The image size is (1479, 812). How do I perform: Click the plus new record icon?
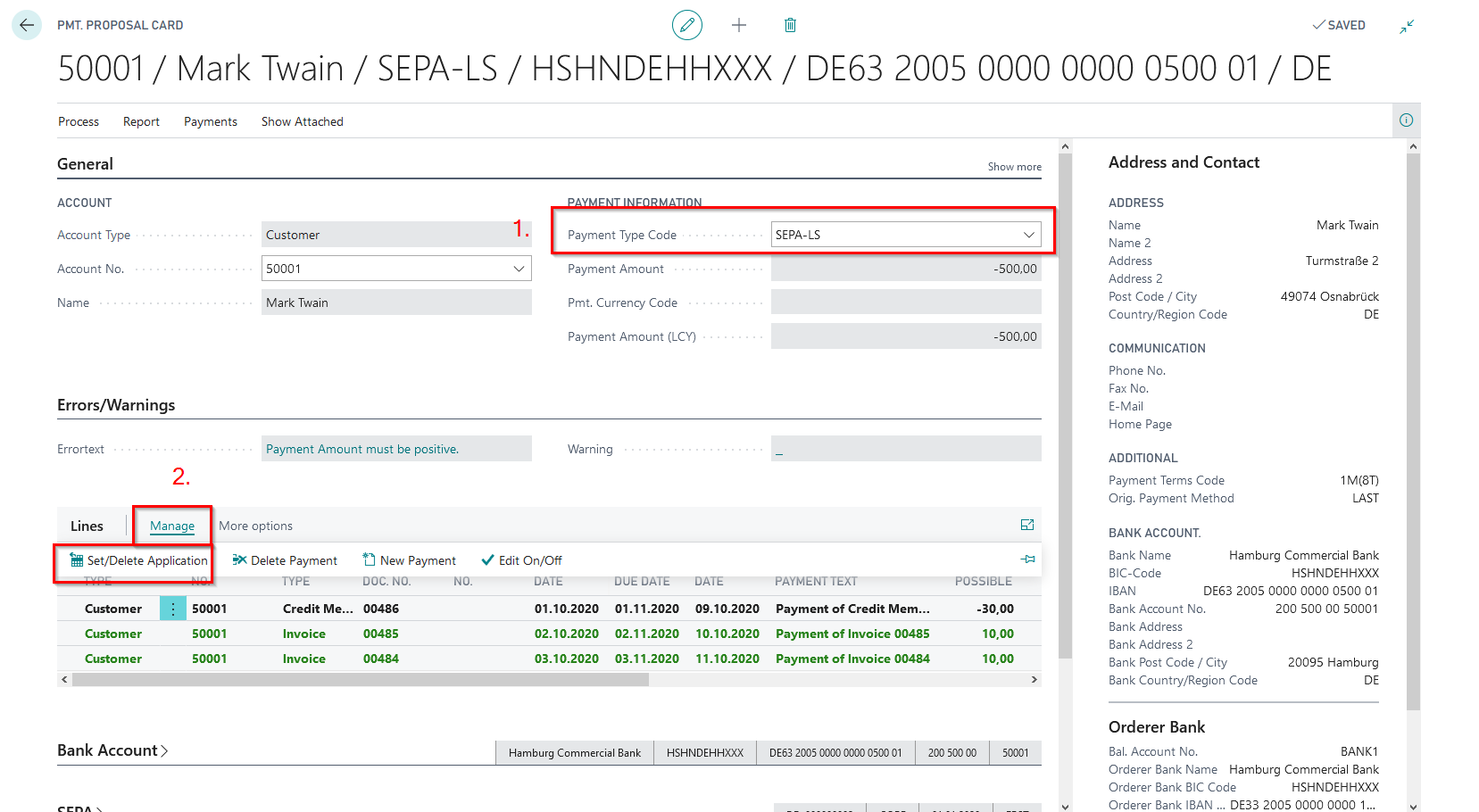click(738, 25)
